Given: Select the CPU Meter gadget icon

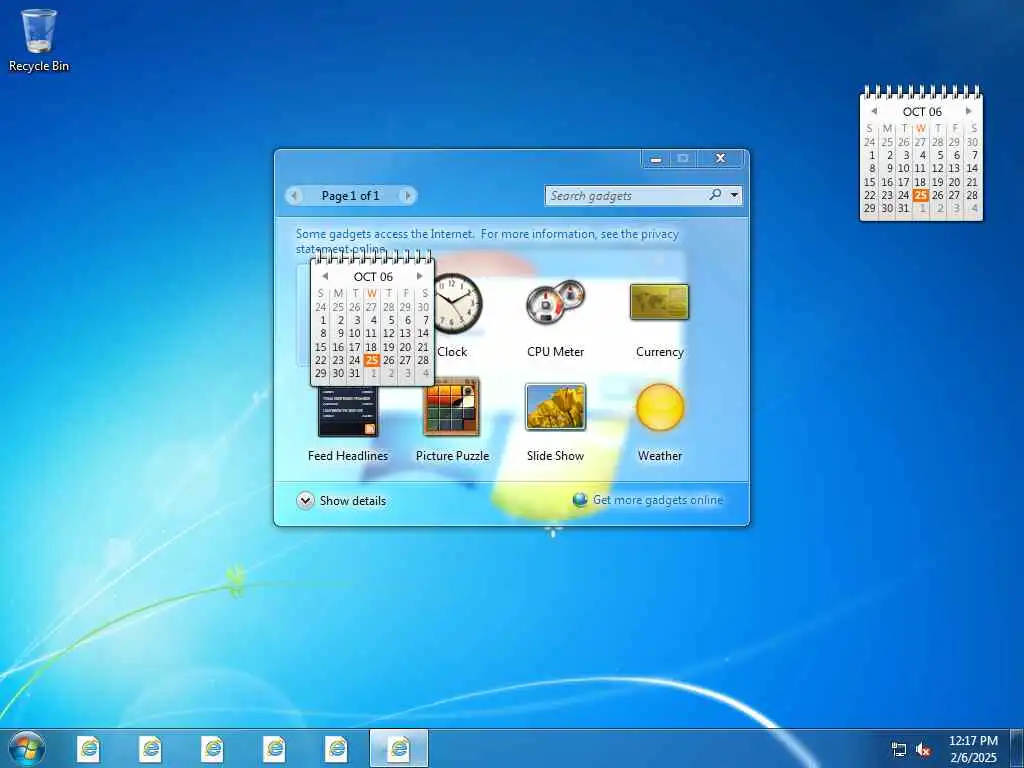Looking at the screenshot, I should coord(555,302).
